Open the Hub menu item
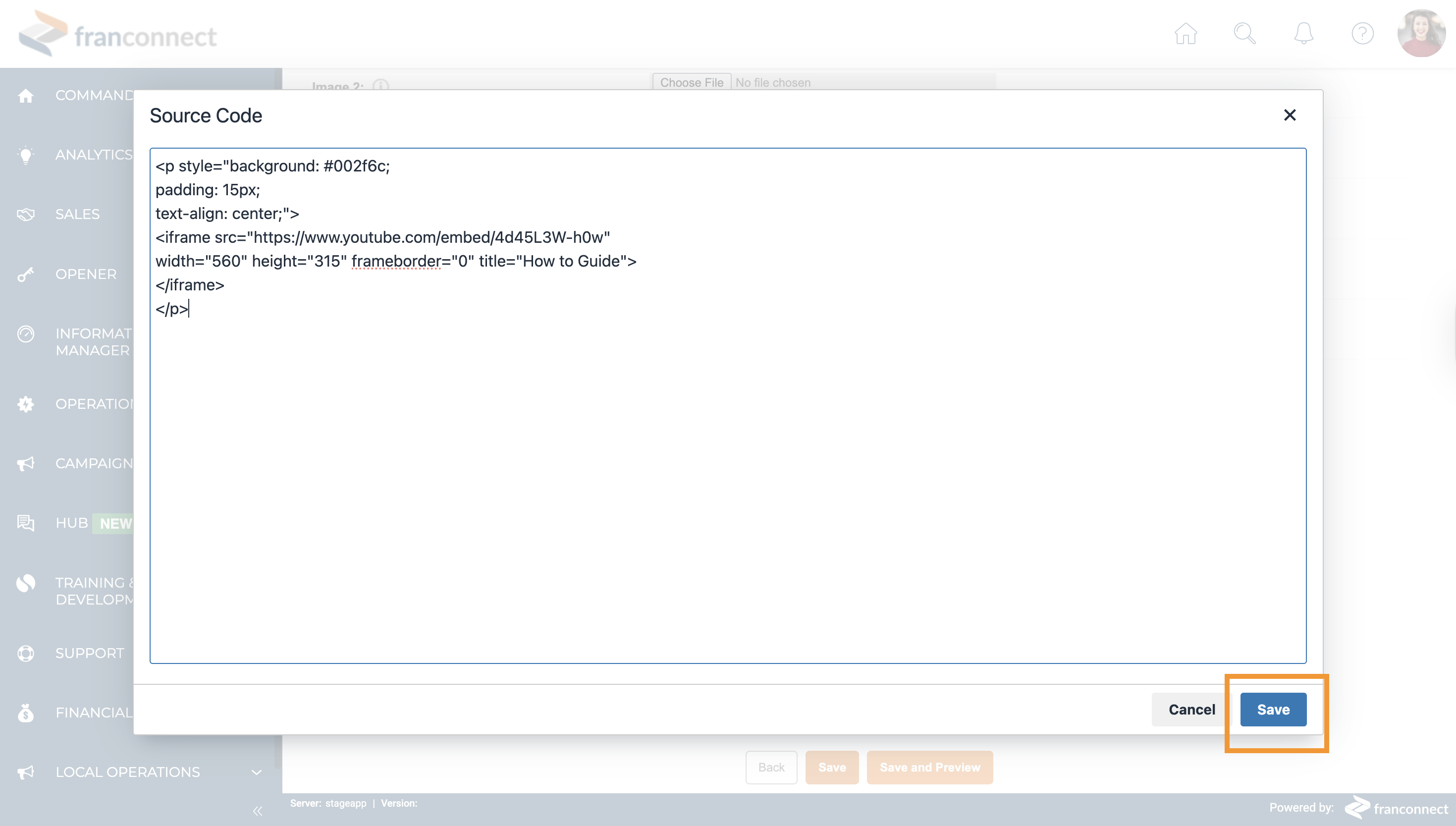Image resolution: width=1456 pixels, height=826 pixels. pyautogui.click(x=72, y=523)
